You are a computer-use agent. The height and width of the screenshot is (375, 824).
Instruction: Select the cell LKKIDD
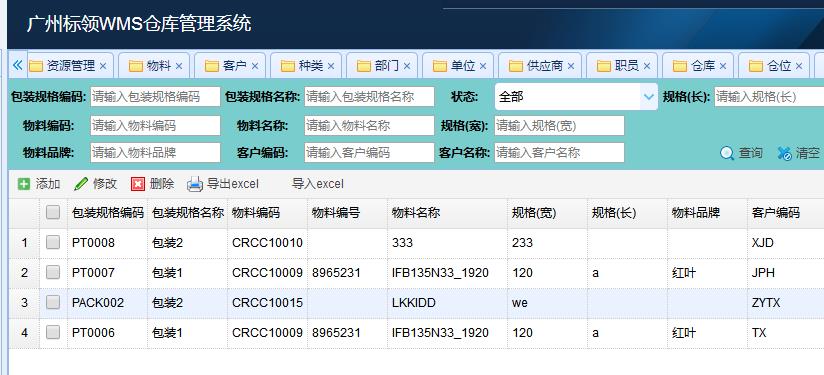tap(447, 303)
